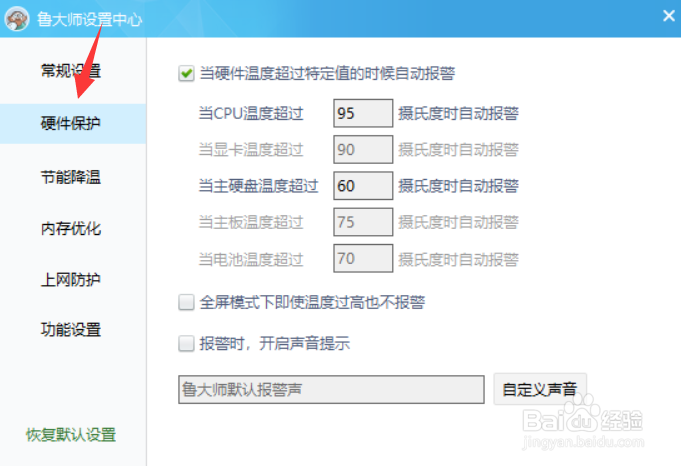Image resolution: width=681 pixels, height=466 pixels.
Task: Tick the 报警时，开启声音提示 checkbox
Action: tap(186, 344)
